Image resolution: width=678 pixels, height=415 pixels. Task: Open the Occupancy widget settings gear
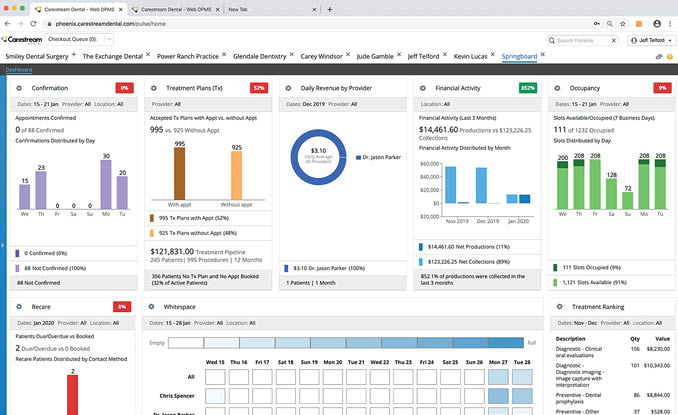point(557,88)
